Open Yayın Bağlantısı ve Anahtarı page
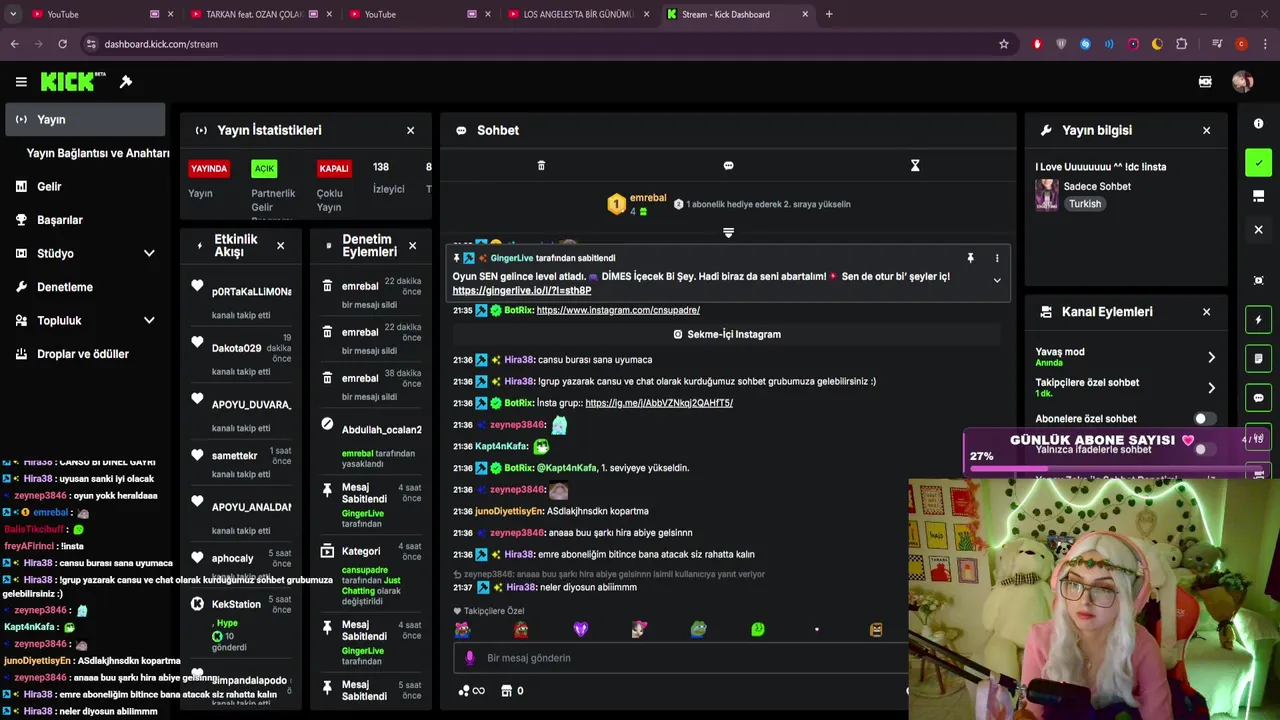 (x=98, y=153)
